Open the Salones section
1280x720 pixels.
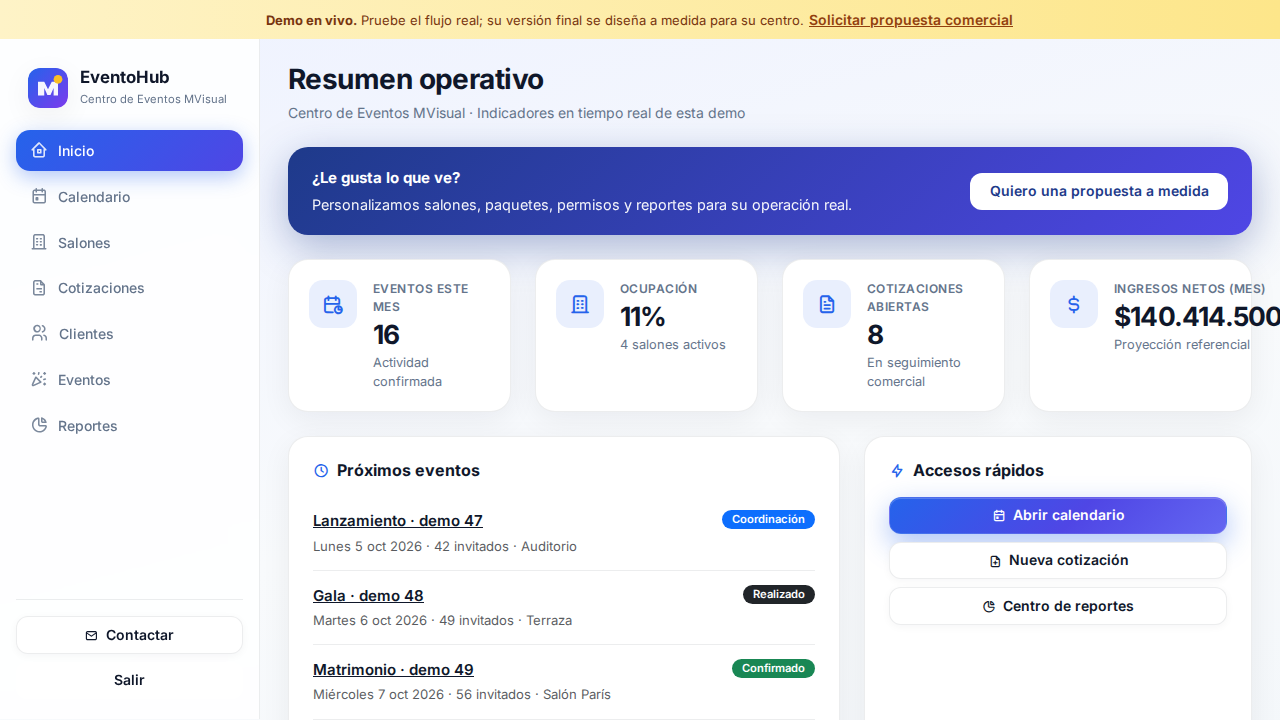129,242
